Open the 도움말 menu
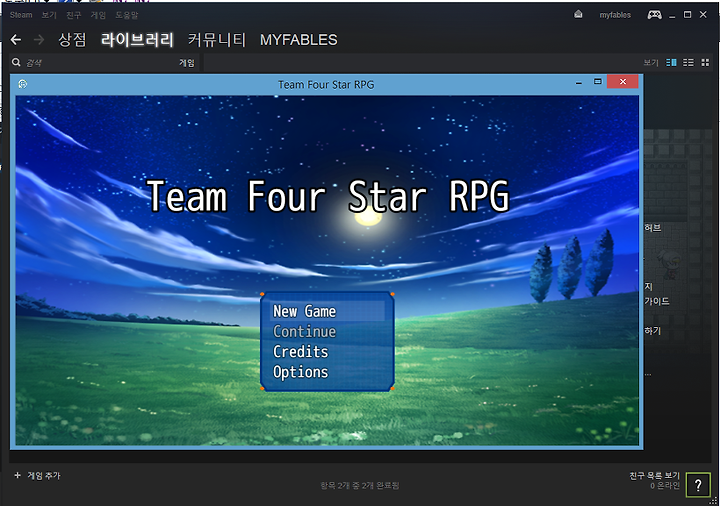Image resolution: width=720 pixels, height=506 pixels. point(126,15)
